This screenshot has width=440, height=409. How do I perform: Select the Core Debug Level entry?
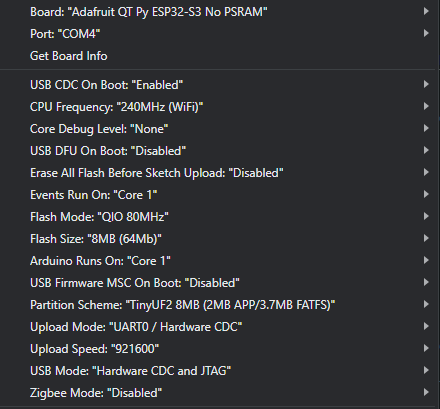point(218,129)
